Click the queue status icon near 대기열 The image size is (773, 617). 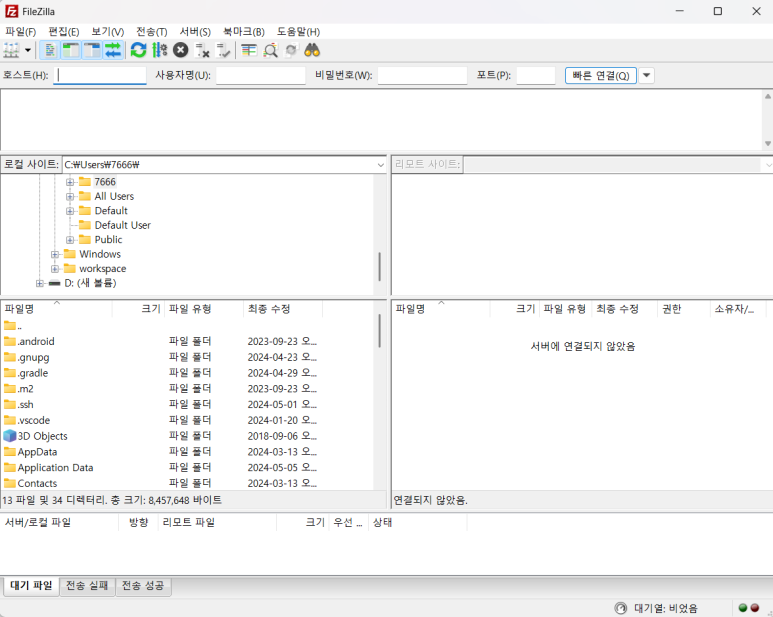point(621,608)
